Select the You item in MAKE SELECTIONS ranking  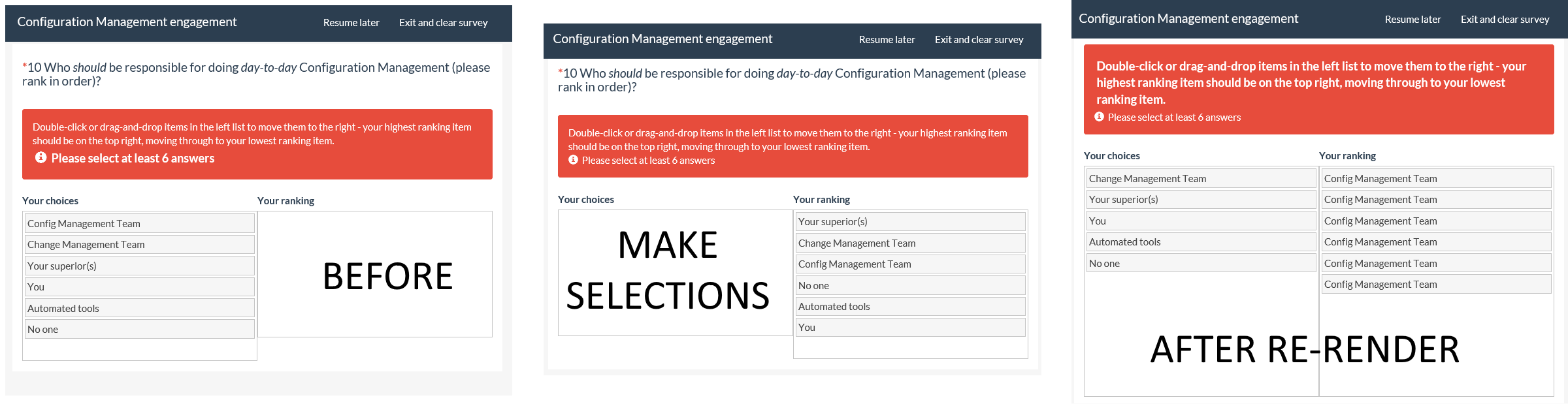pos(910,328)
